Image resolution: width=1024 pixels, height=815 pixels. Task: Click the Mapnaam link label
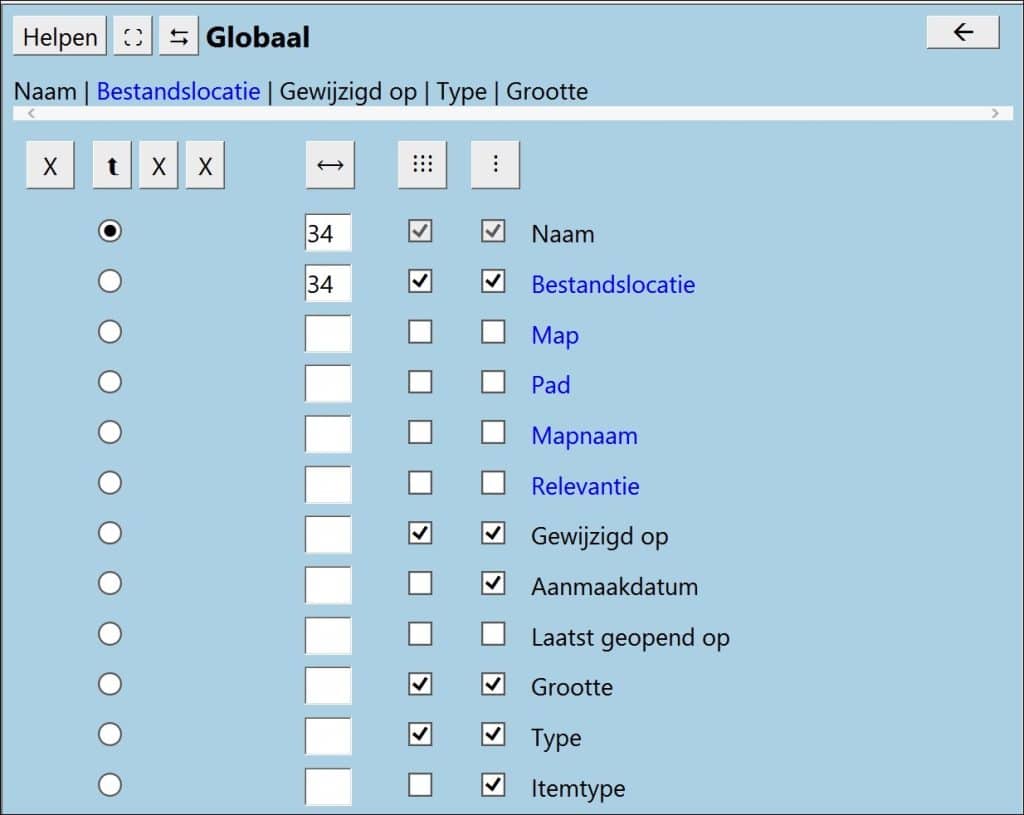[584, 436]
